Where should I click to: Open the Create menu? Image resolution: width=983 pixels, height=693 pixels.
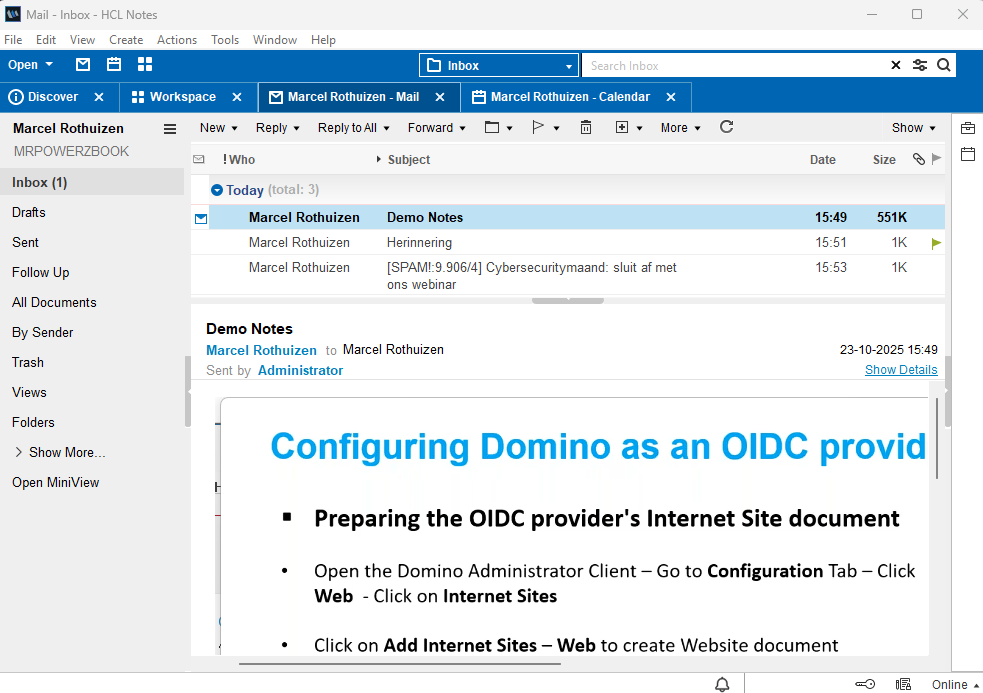[126, 40]
